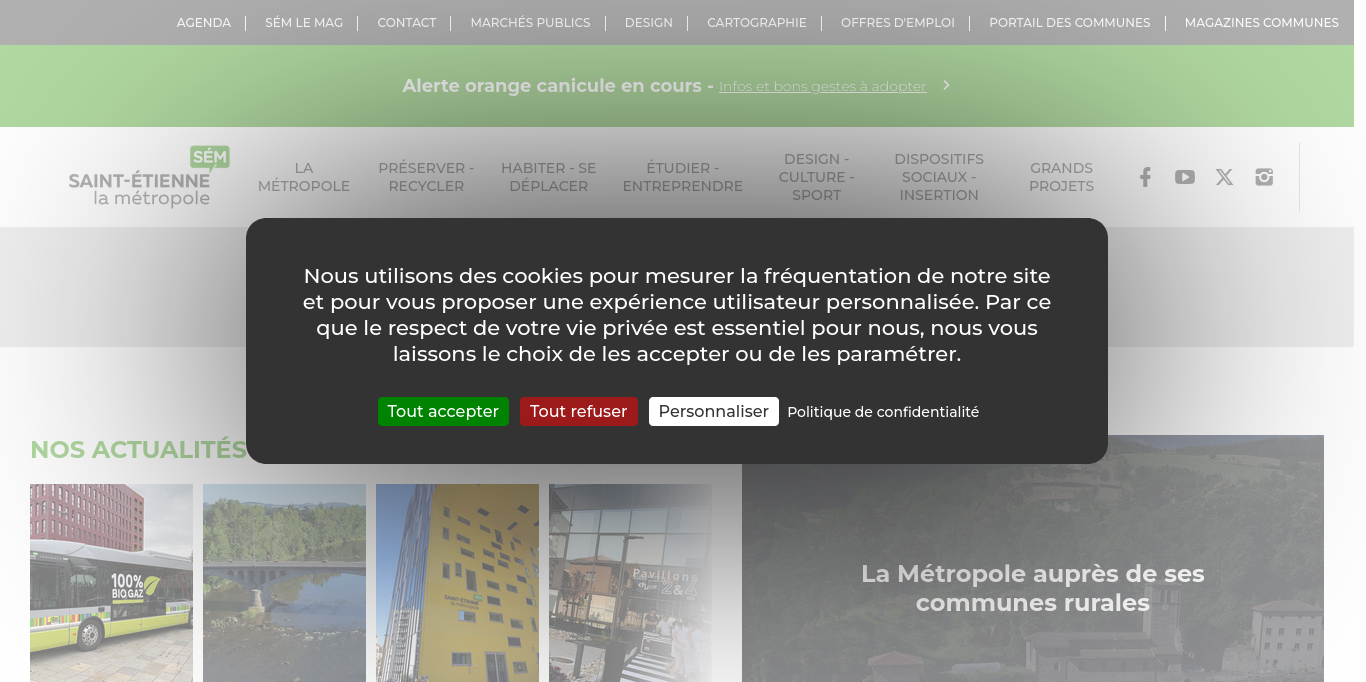Select the 100% biogaz bus news thumbnail
The width and height of the screenshot is (1366, 682).
tap(111, 583)
